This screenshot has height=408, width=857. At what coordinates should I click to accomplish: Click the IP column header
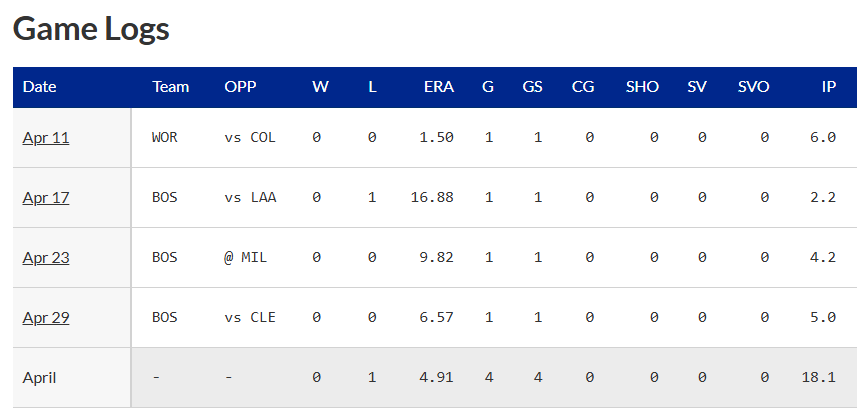click(828, 87)
